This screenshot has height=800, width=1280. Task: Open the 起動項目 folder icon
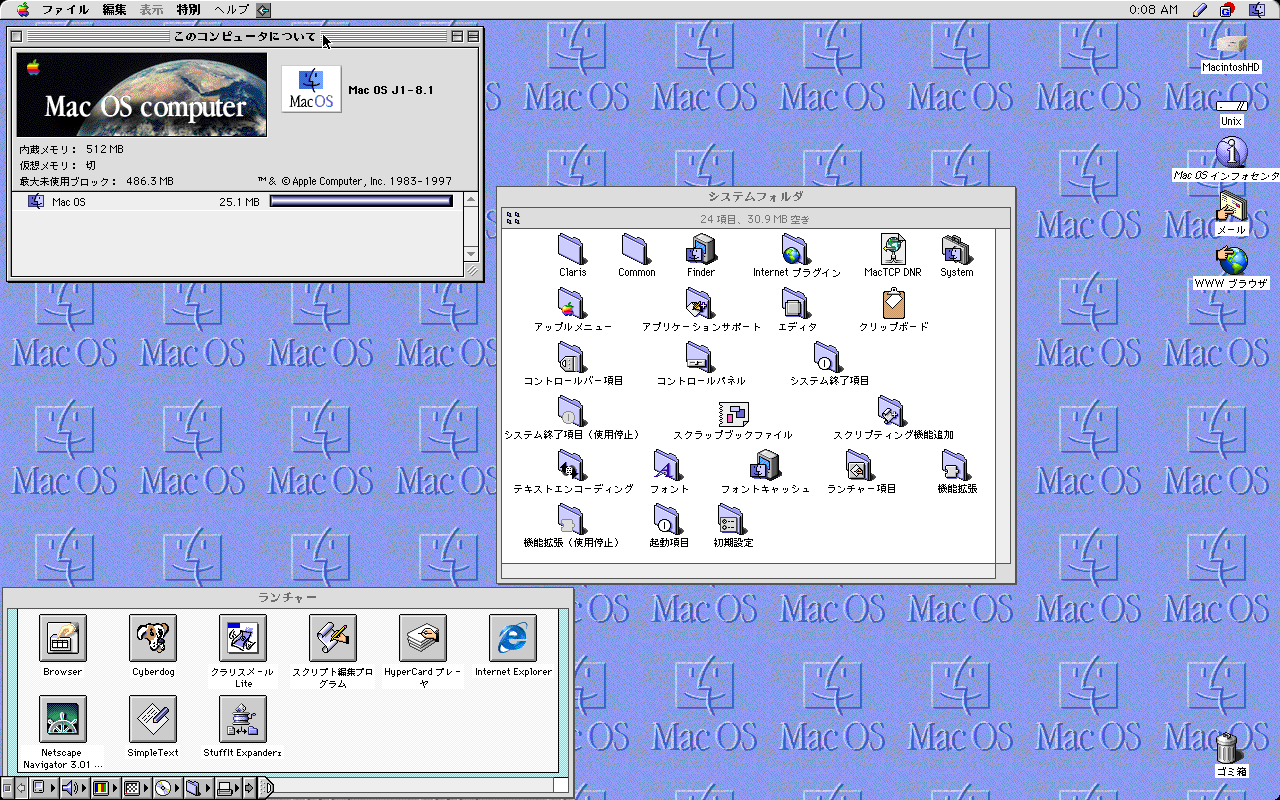click(668, 519)
